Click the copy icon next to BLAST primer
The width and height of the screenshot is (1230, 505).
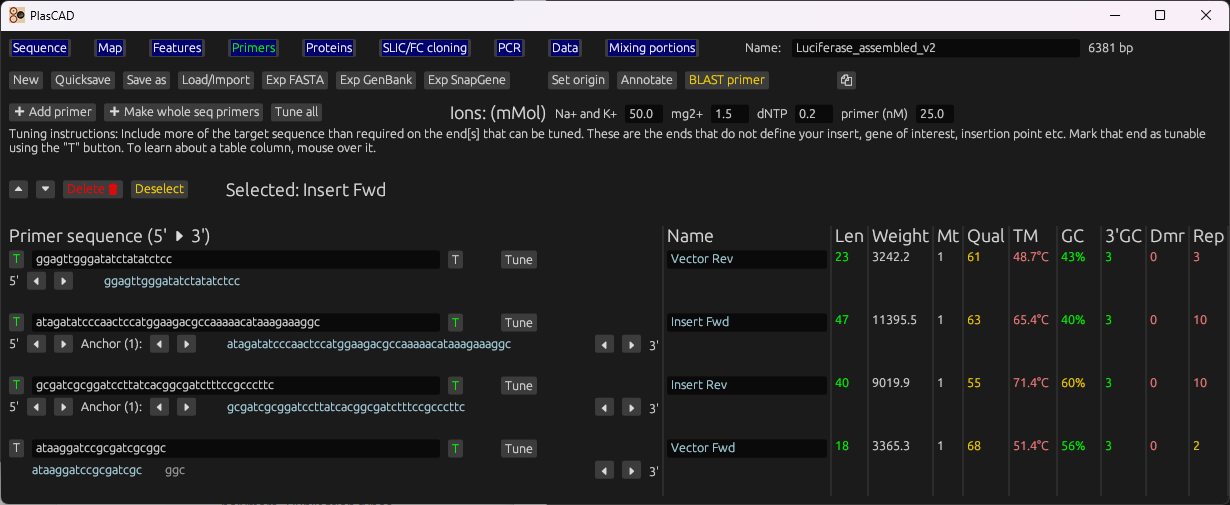[x=846, y=80]
